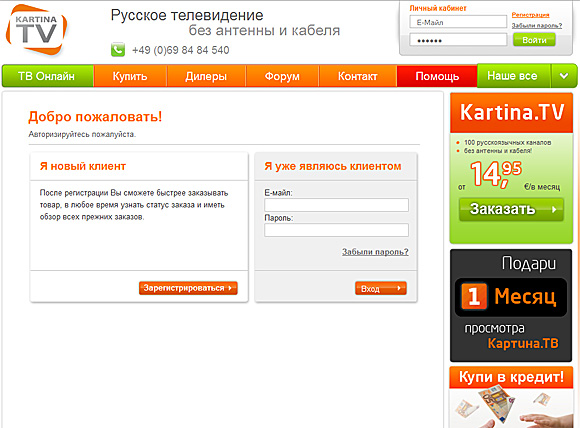Focus the Е-майл field in client form
Viewport: 580px width, 428px height.
coord(336,205)
